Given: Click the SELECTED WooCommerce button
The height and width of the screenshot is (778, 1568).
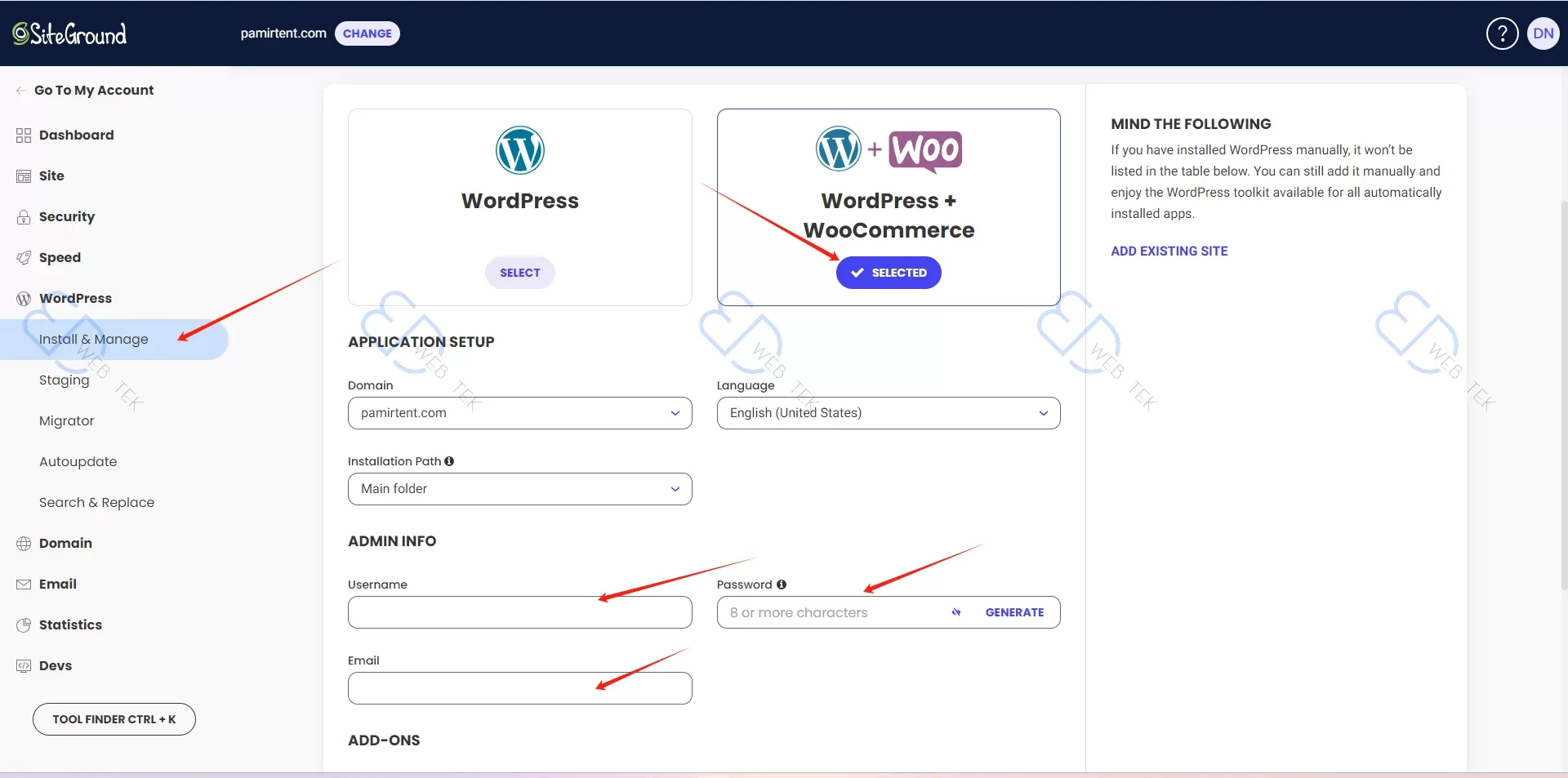Looking at the screenshot, I should coord(889,273).
